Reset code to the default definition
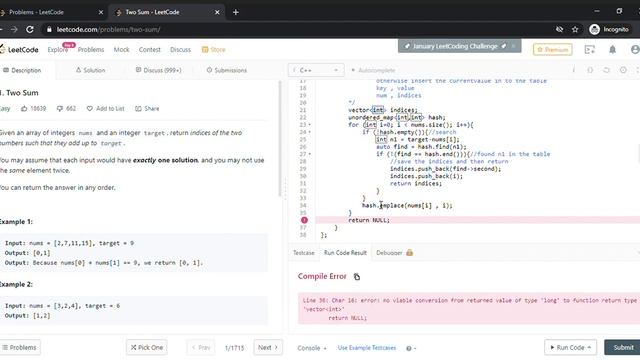640x360 pixels. coord(607,70)
